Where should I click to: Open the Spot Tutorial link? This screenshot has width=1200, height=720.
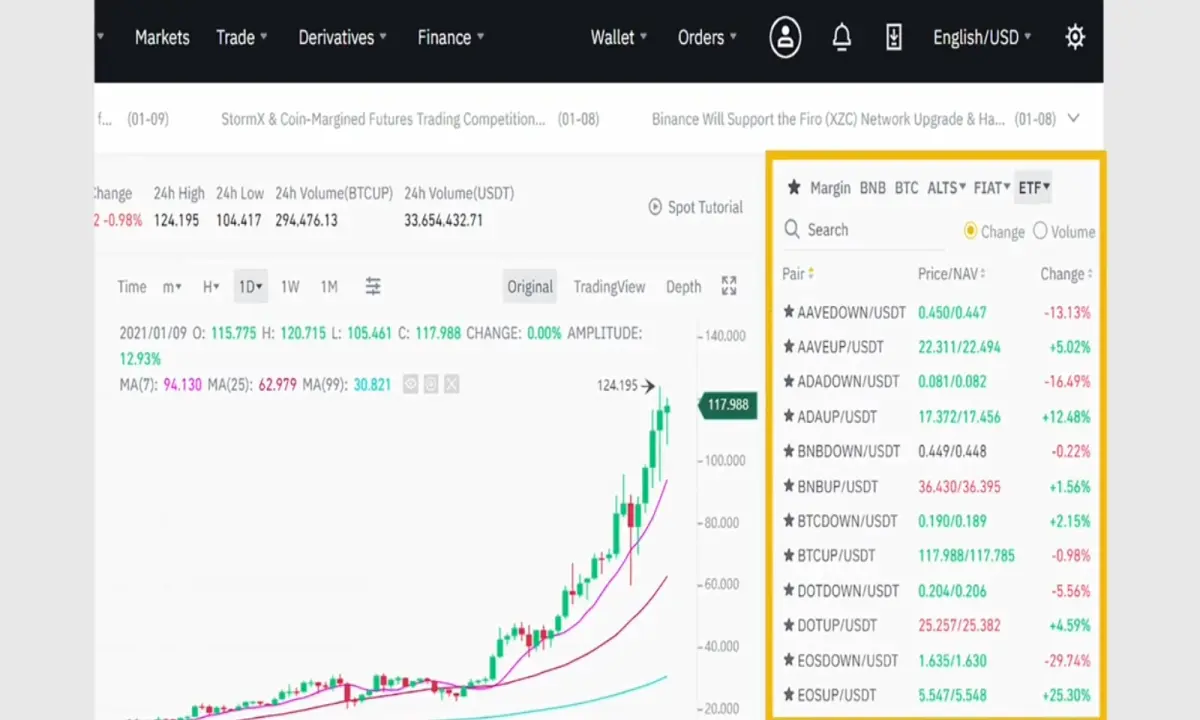coord(695,207)
